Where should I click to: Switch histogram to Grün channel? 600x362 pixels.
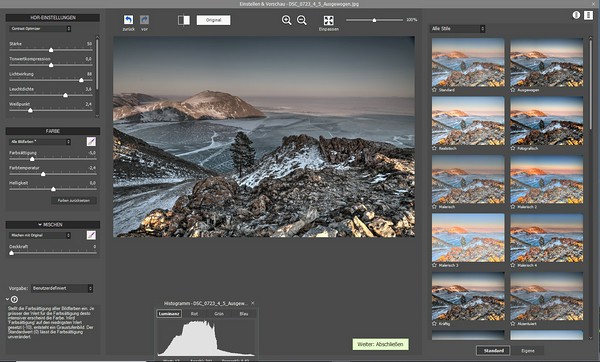coord(219,314)
